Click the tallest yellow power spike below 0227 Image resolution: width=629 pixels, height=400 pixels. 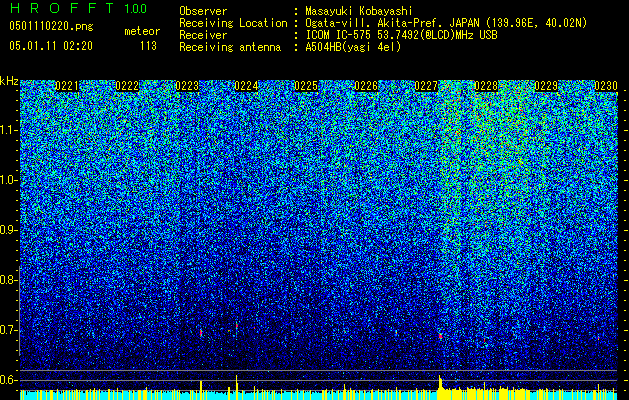pos(440,383)
